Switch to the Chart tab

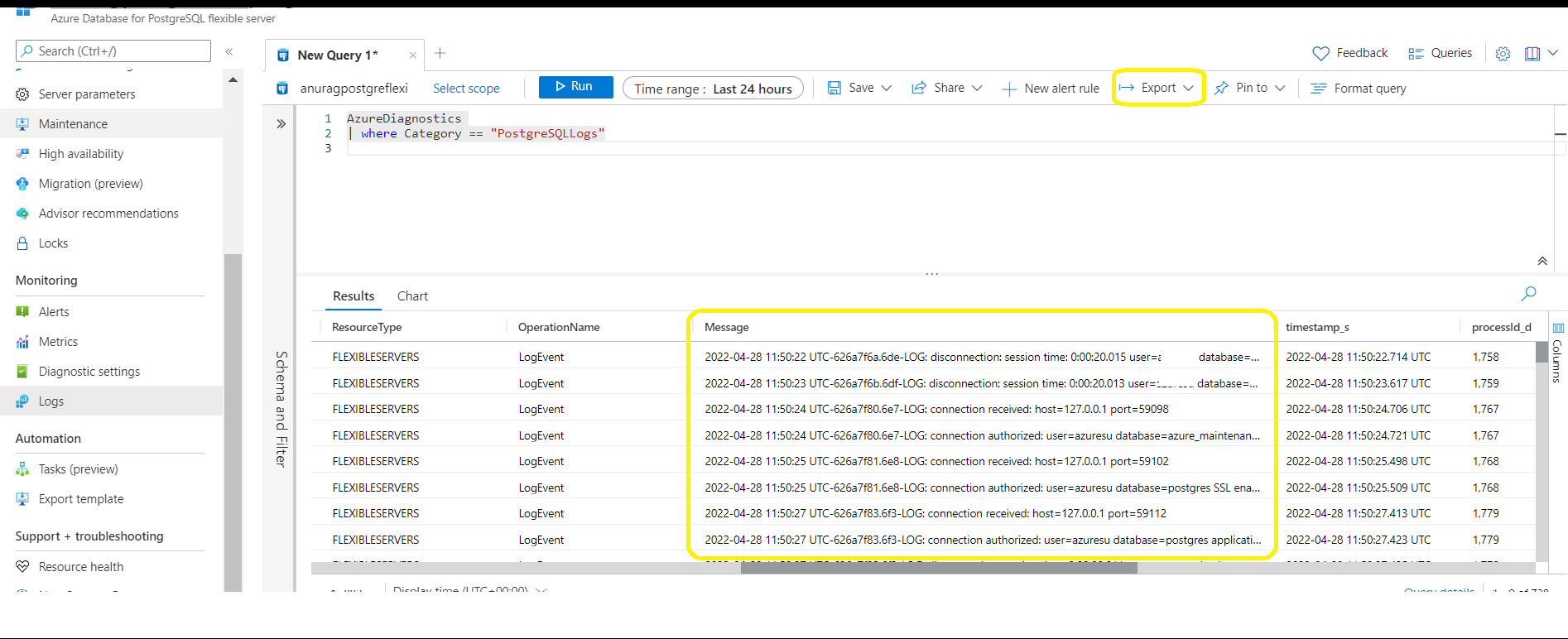(412, 296)
